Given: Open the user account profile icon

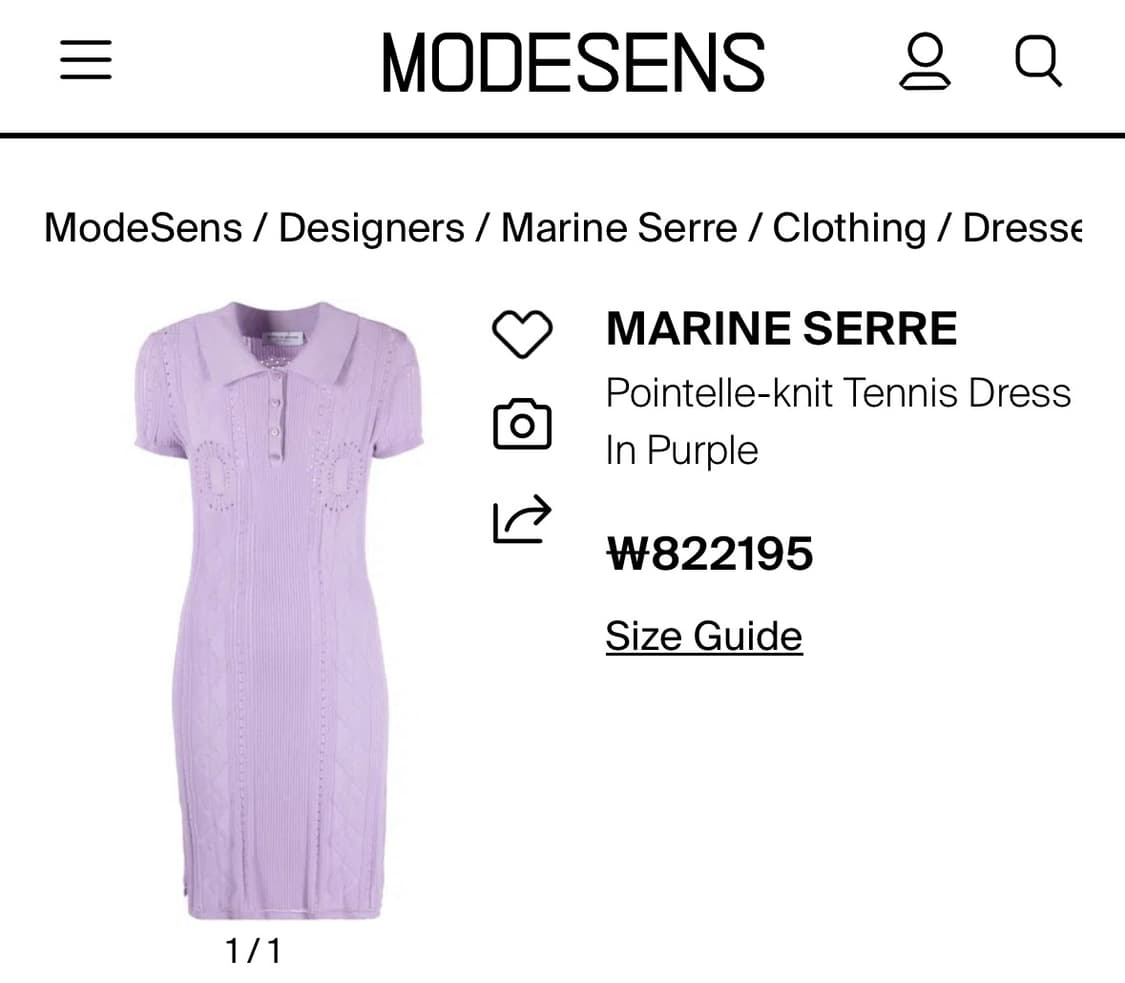Looking at the screenshot, I should 925,61.
